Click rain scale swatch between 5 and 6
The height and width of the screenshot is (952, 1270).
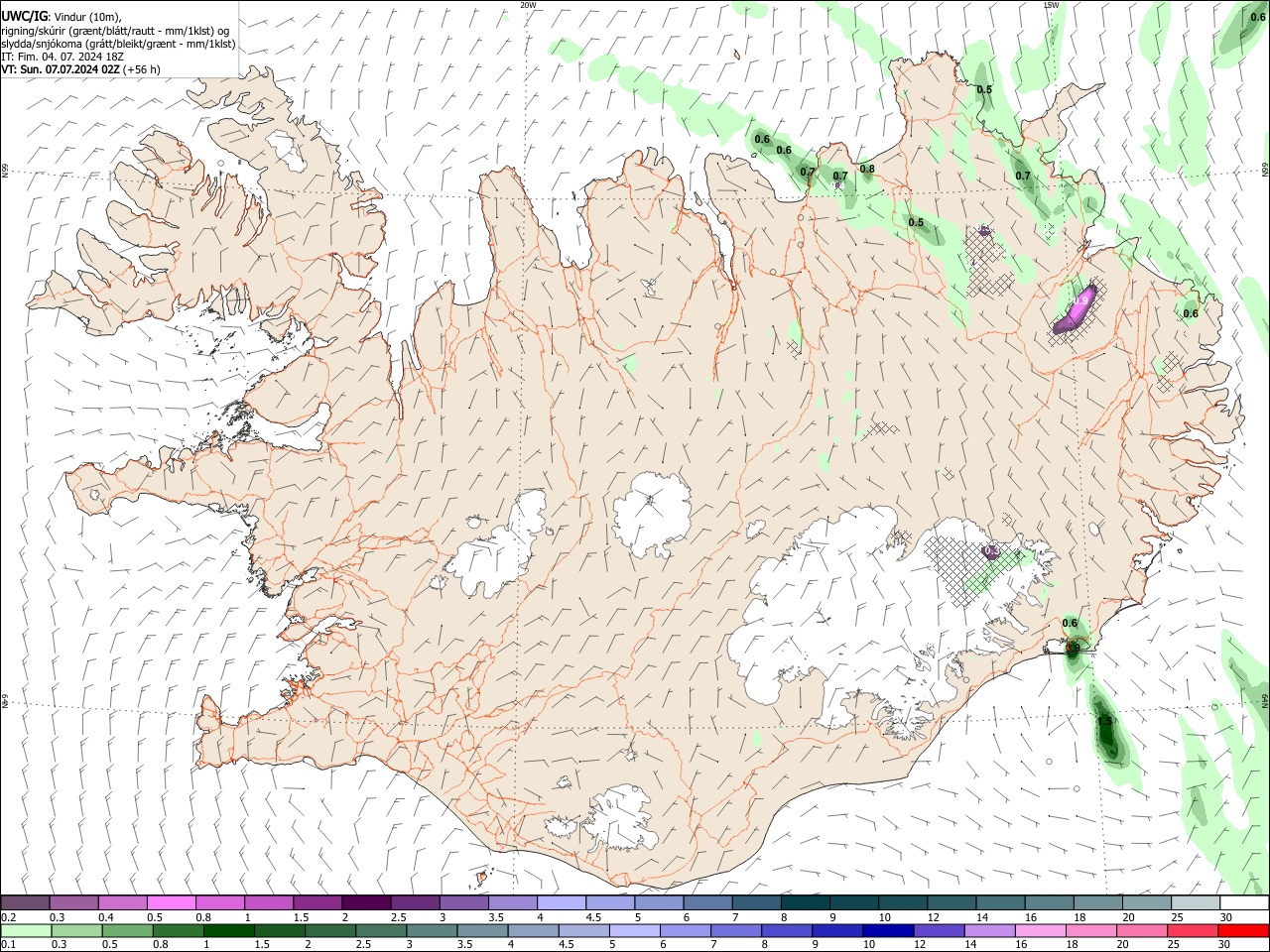click(x=635, y=931)
